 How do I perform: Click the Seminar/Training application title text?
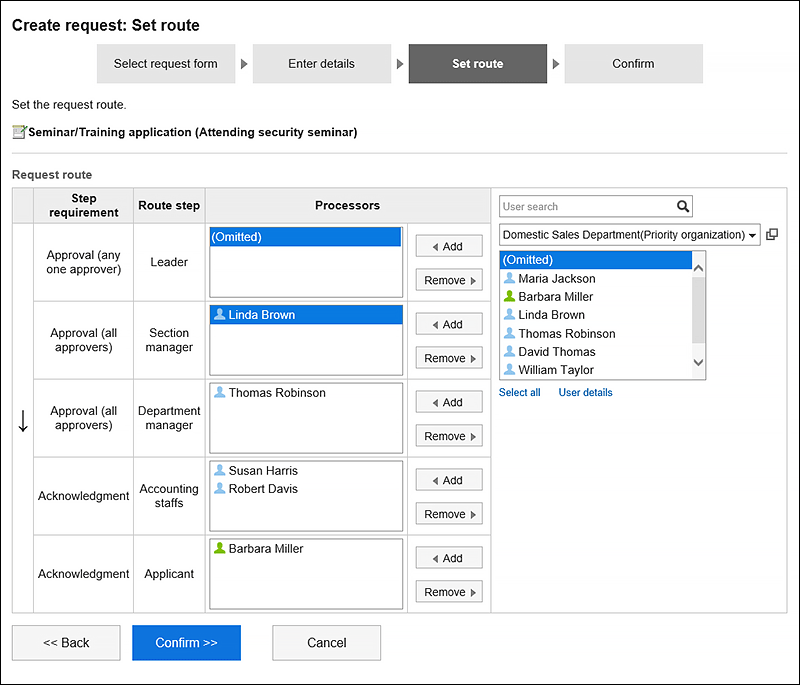tap(193, 132)
